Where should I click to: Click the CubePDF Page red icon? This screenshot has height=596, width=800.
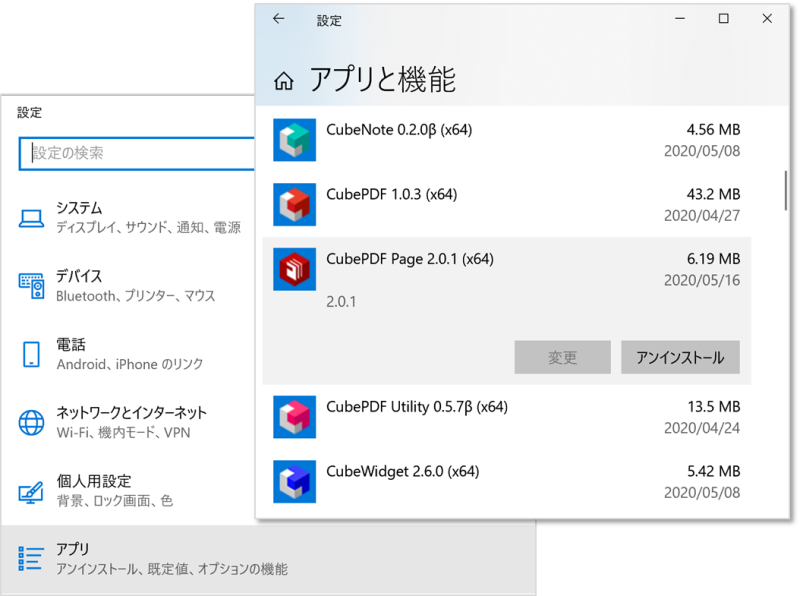(294, 269)
